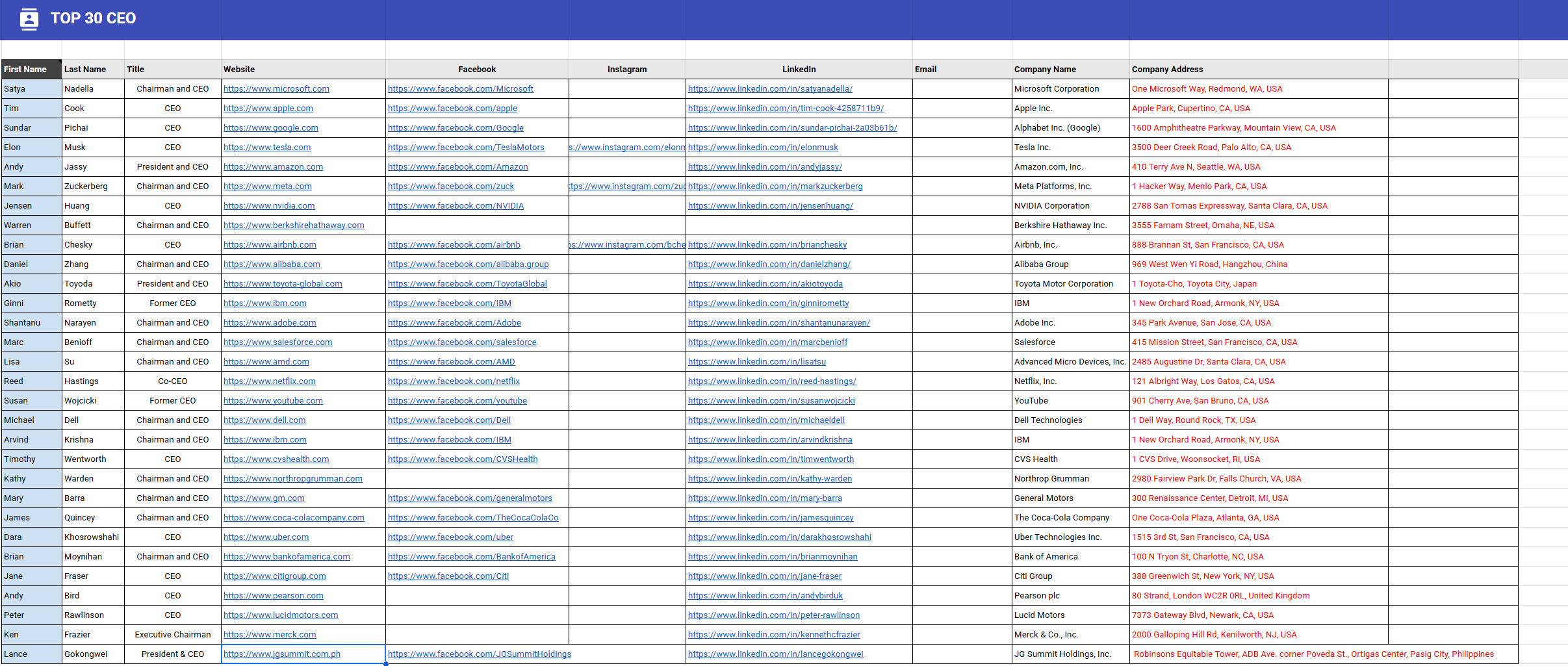This screenshot has width=1568, height=666.
Task: Select the Instagram column header
Action: (x=627, y=70)
